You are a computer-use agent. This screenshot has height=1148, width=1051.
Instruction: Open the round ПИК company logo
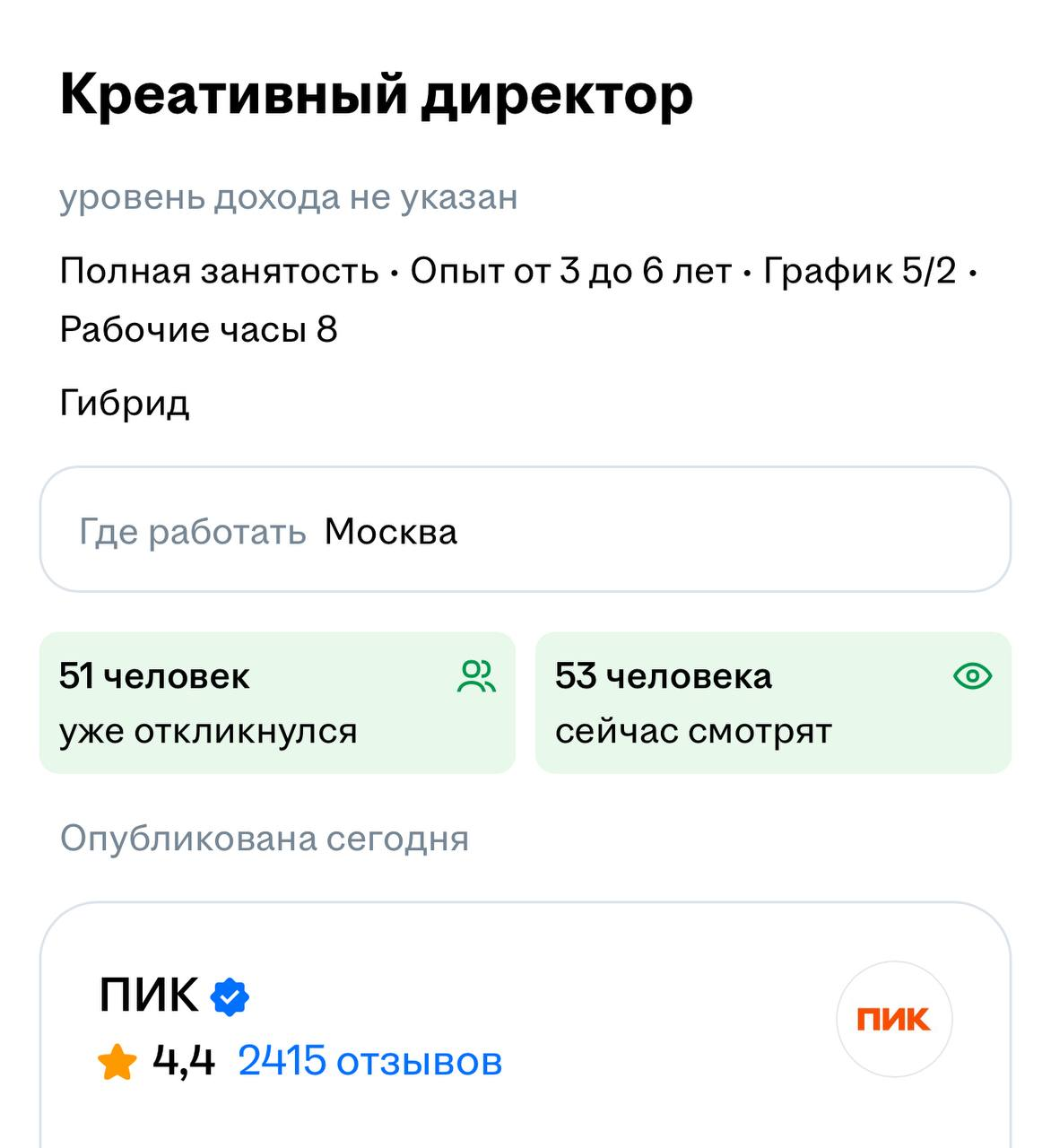893,1019
